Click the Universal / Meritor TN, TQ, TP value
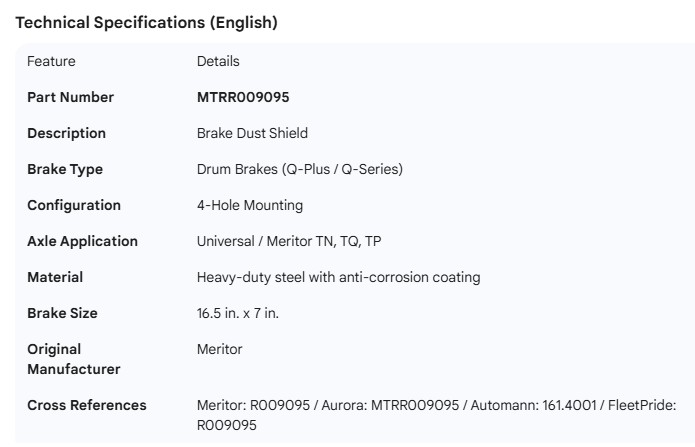This screenshot has height=447, width=695. [289, 241]
